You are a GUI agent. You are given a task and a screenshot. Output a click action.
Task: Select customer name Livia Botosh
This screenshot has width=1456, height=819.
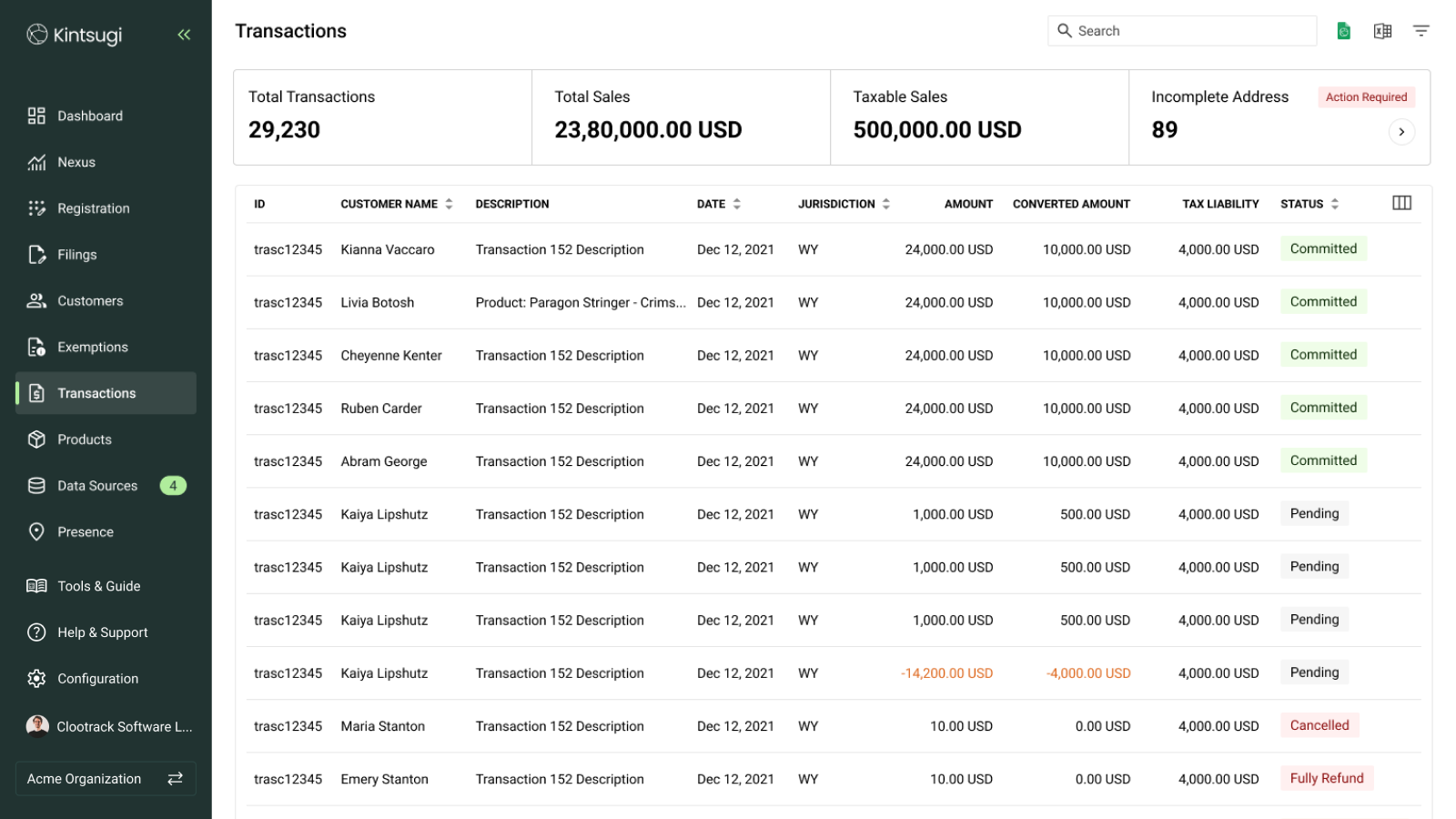(x=378, y=302)
